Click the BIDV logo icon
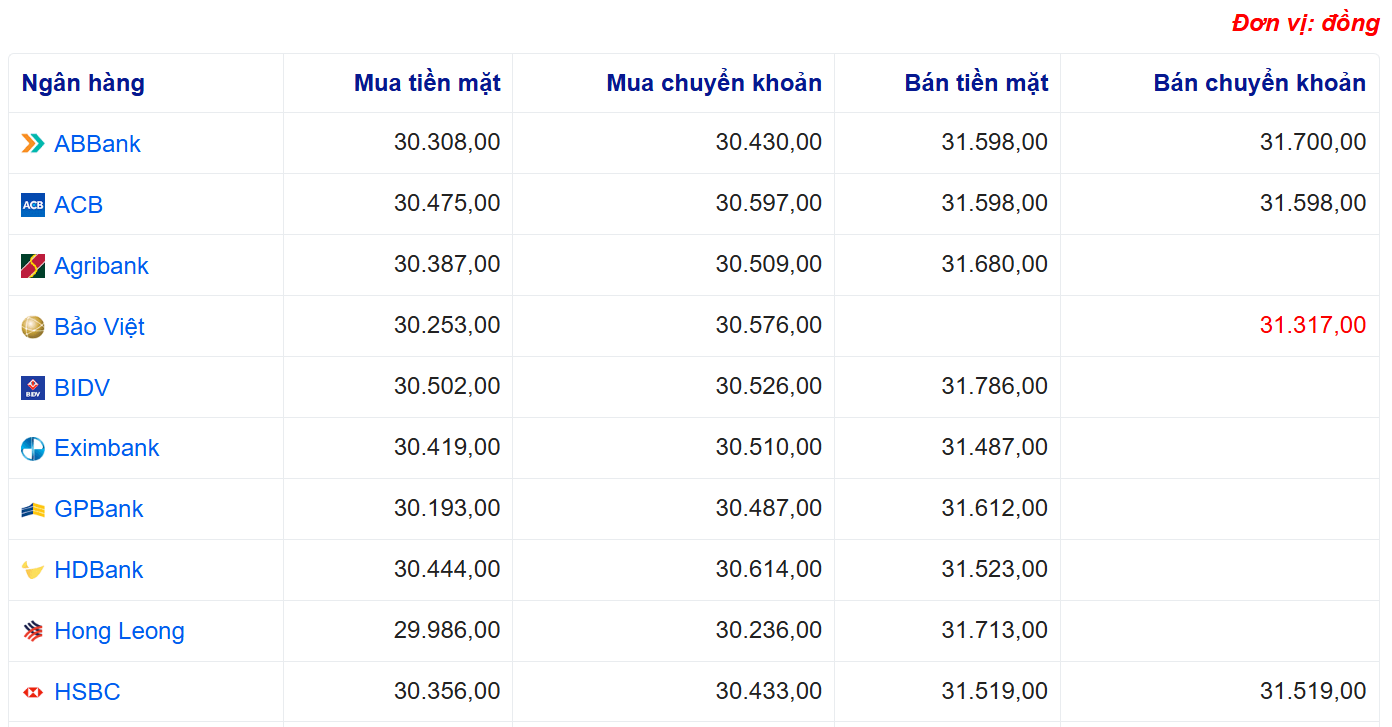Screen dimensions: 1392x727 pyautogui.click(x=33, y=388)
